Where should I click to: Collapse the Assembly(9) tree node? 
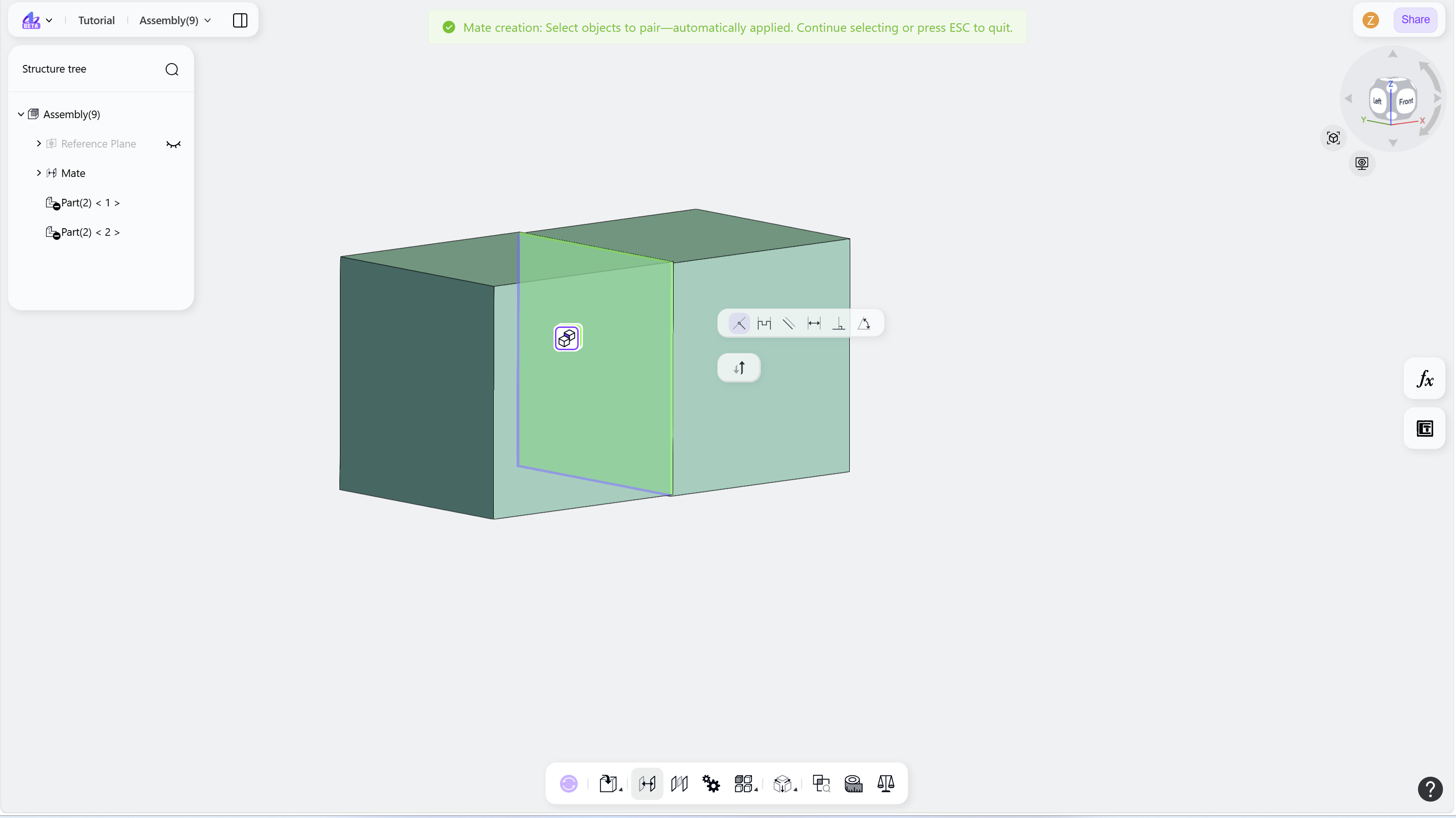(x=21, y=114)
